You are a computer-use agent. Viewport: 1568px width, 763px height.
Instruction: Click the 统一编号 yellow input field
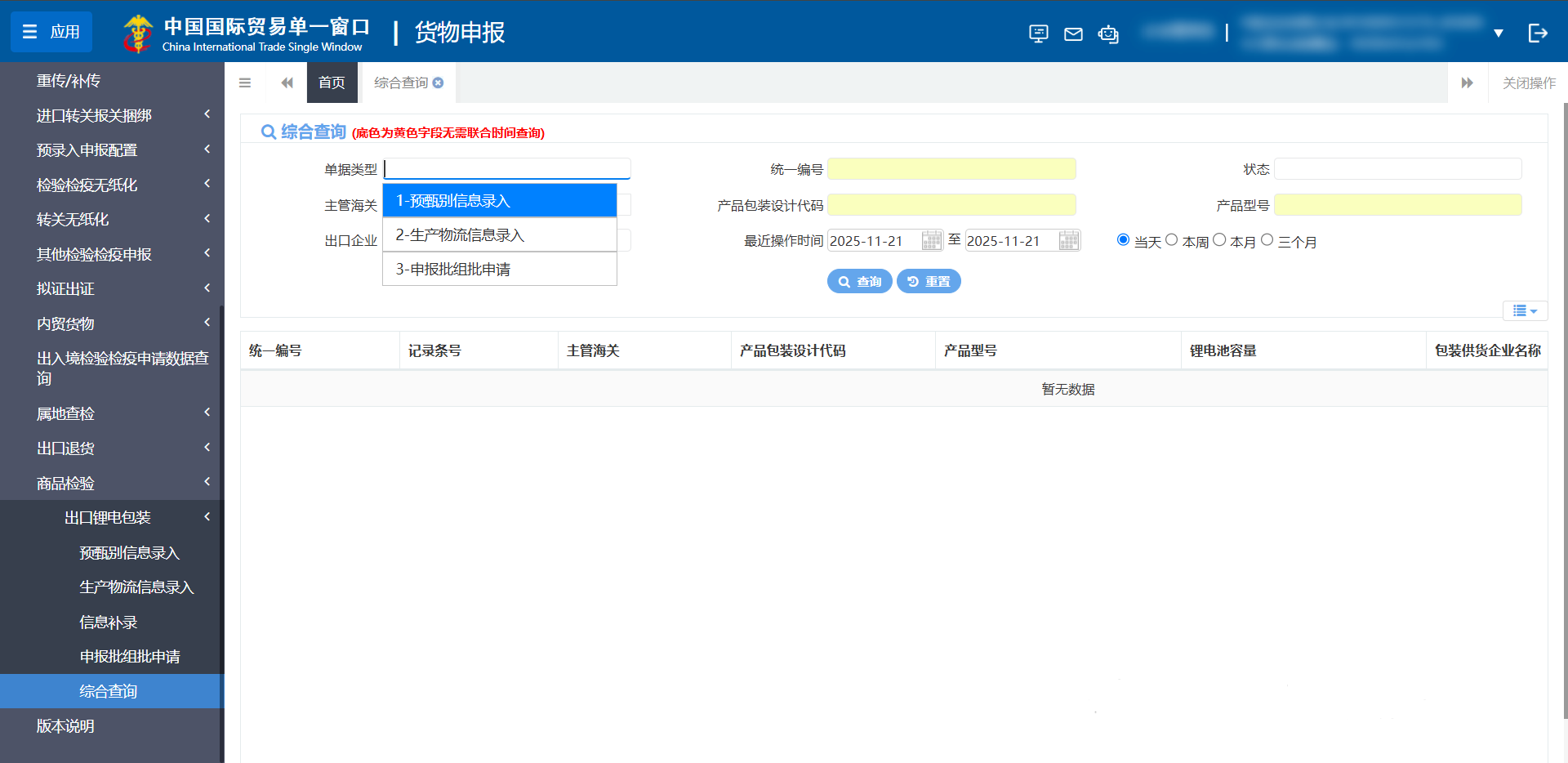tap(951, 169)
